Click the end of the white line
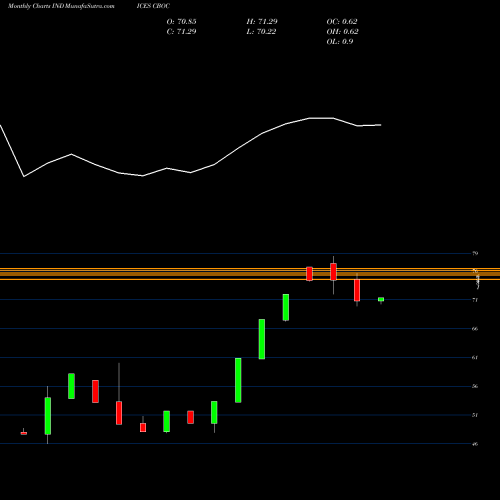The width and height of the screenshot is (500, 500). [380, 125]
